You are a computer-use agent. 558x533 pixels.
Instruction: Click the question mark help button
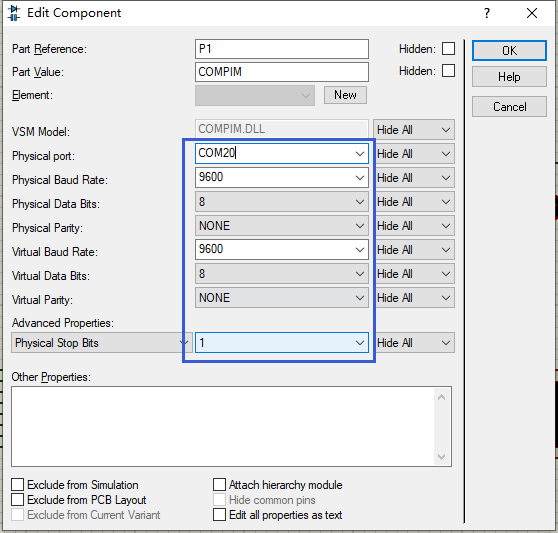(x=487, y=13)
